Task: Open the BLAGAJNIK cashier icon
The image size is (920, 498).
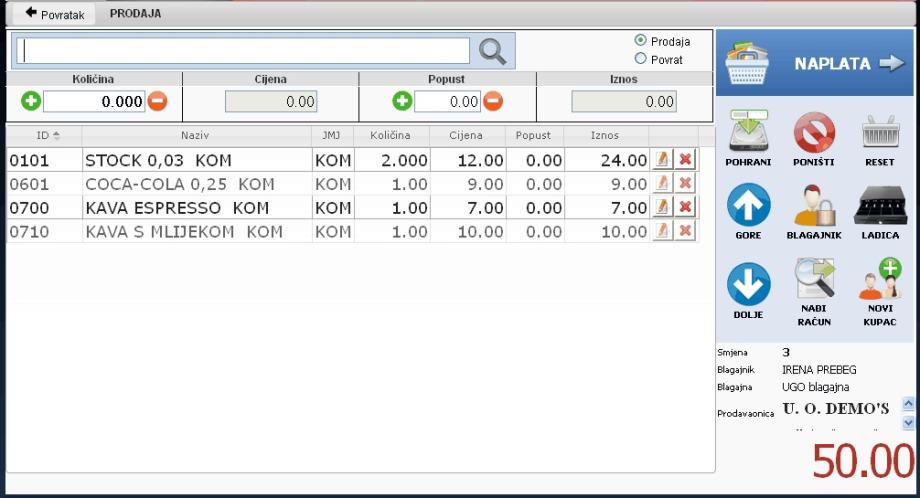Action: tap(814, 205)
